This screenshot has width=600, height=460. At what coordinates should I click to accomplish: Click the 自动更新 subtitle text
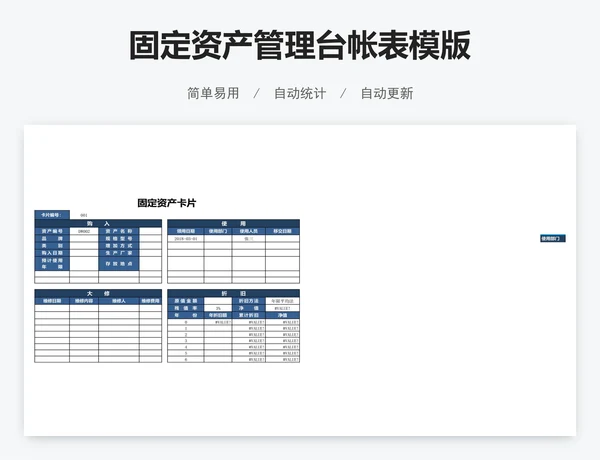pos(387,93)
